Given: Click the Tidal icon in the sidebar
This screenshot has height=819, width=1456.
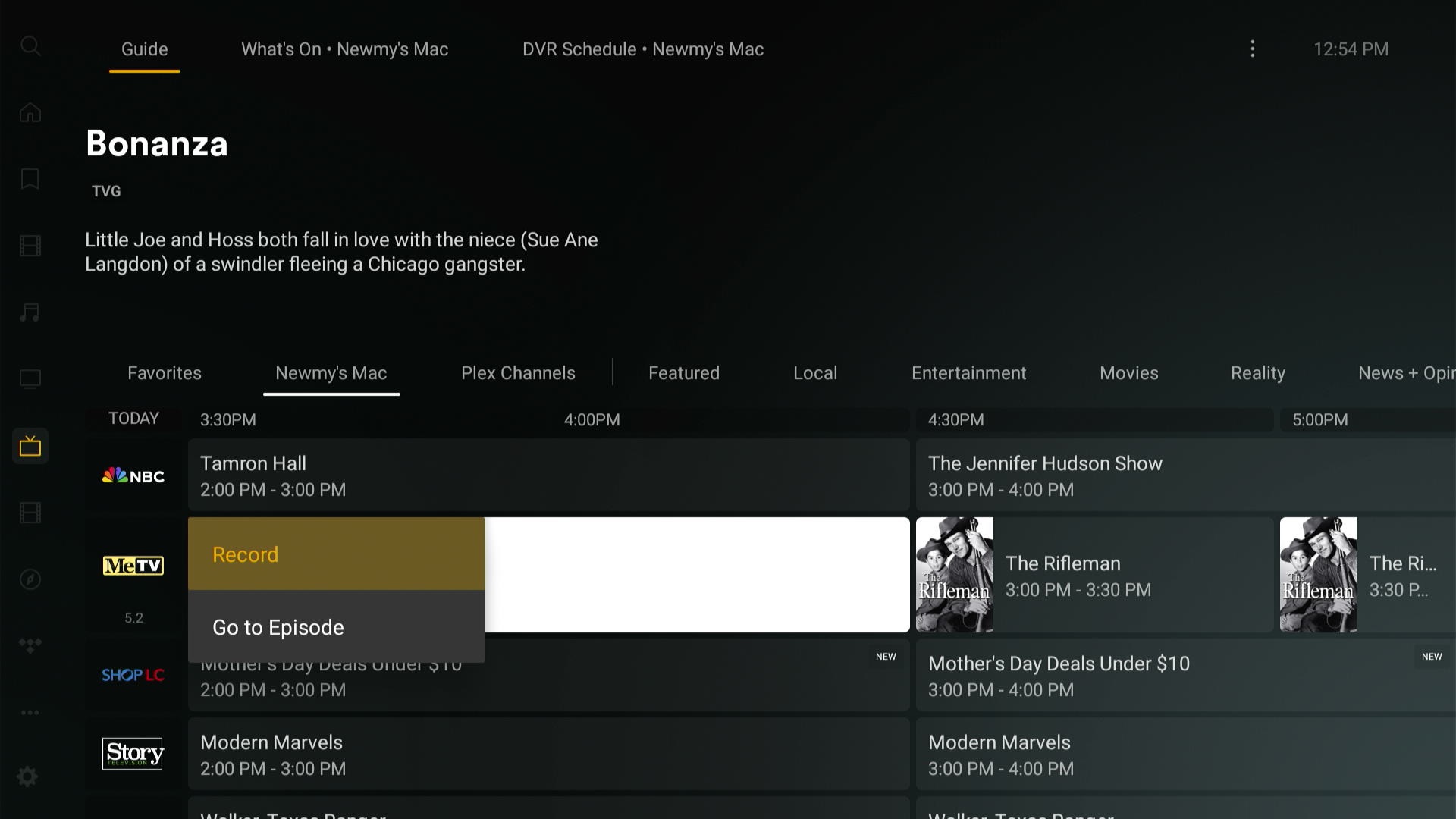Looking at the screenshot, I should pyautogui.click(x=30, y=646).
